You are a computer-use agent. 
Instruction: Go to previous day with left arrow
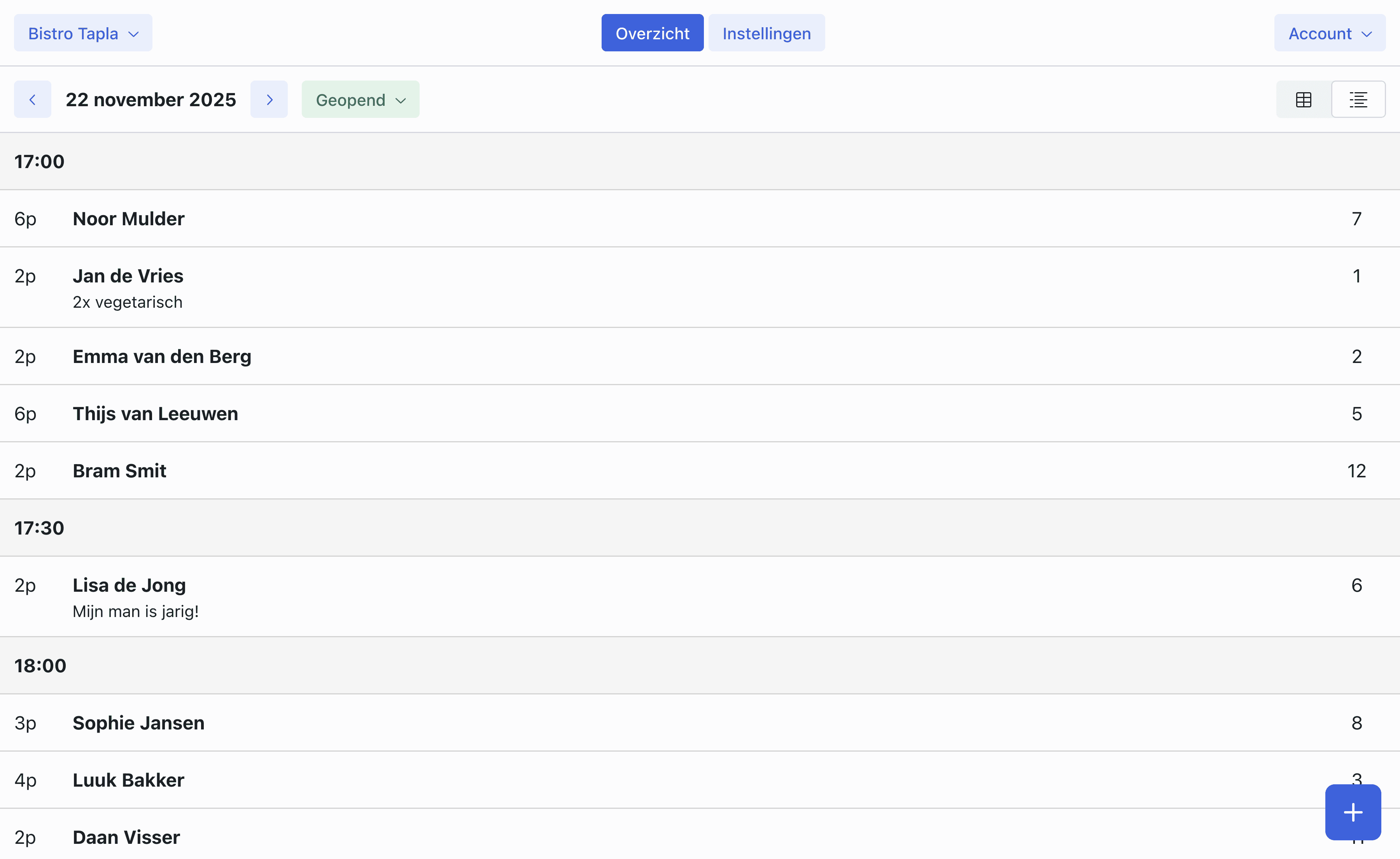[x=32, y=100]
